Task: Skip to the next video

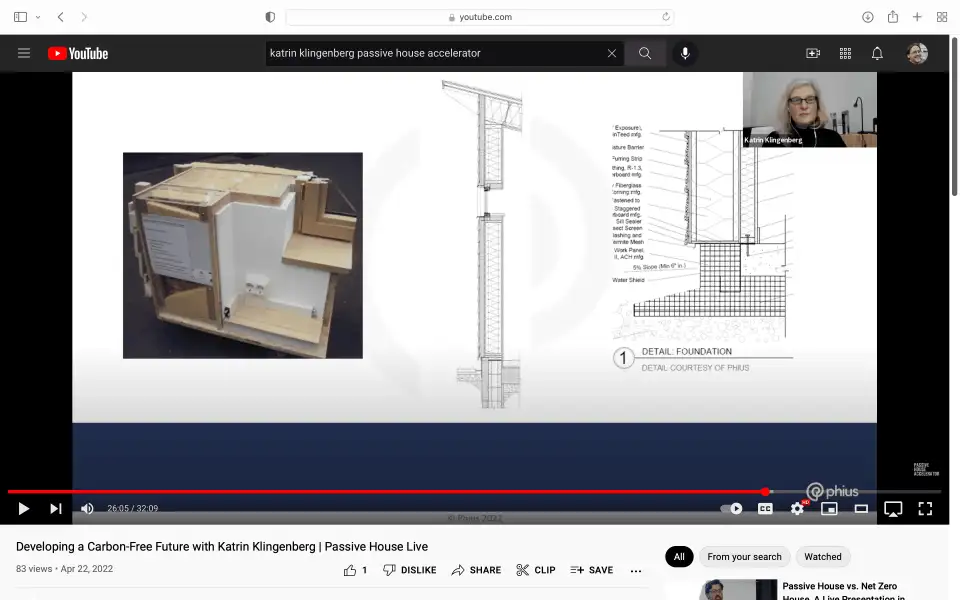Action: point(56,509)
